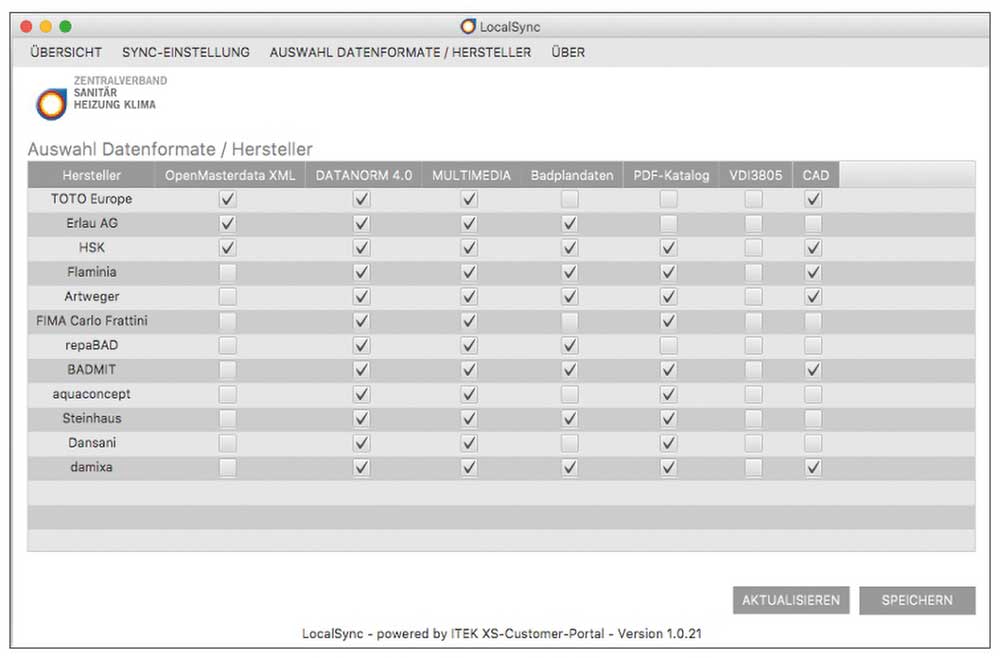Select the HSK manufacturer name
Image resolution: width=1000 pixels, height=658 pixels.
[x=91, y=248]
